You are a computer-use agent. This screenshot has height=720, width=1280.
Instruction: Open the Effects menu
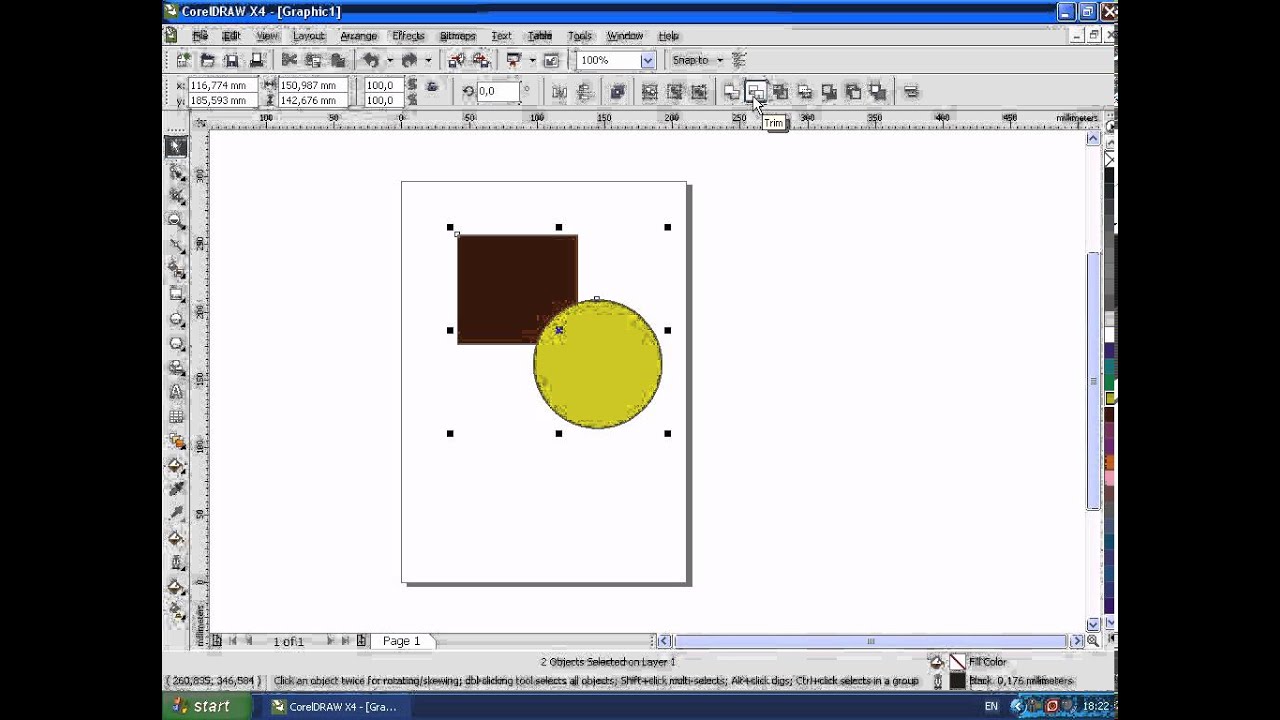pyautogui.click(x=408, y=36)
